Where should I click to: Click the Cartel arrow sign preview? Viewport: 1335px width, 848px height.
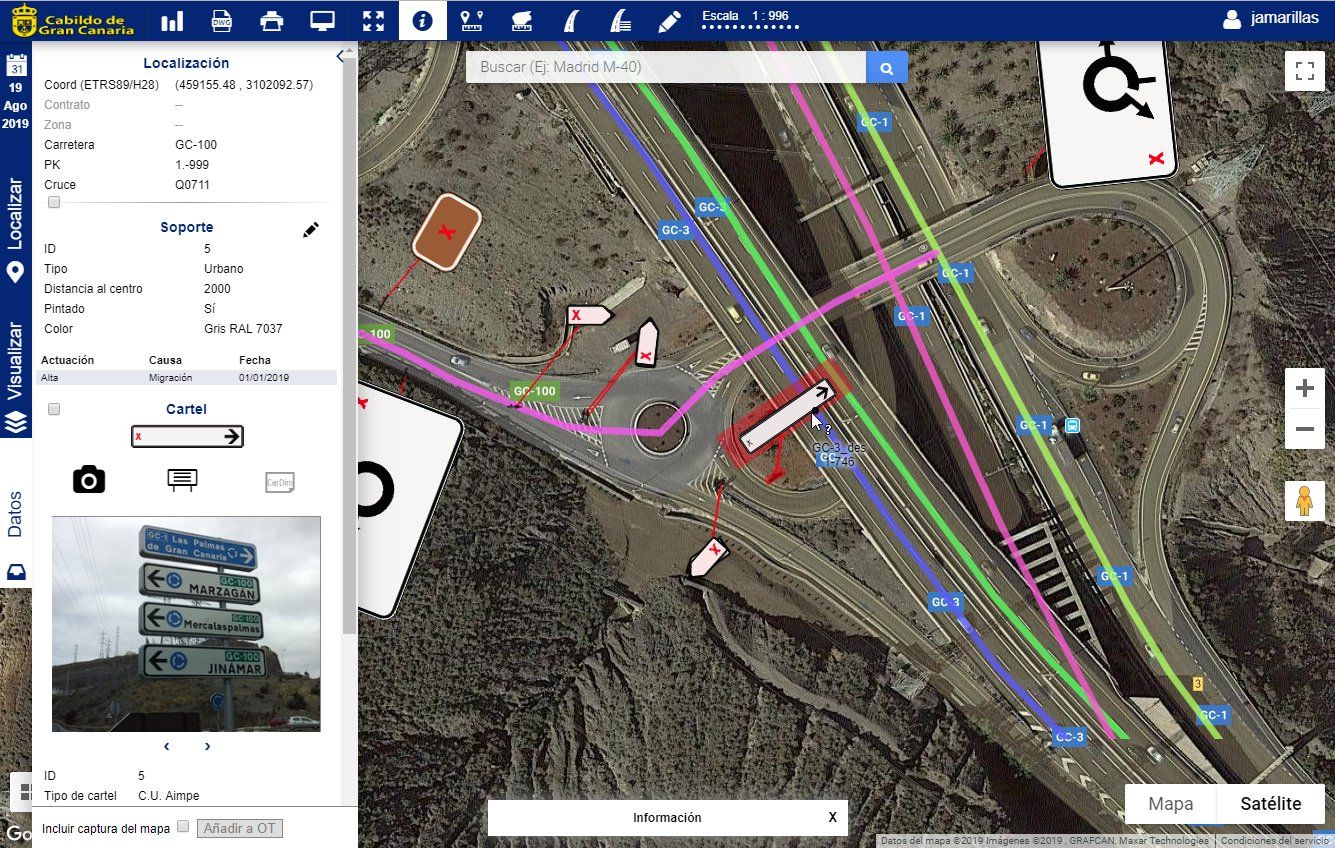click(x=187, y=436)
